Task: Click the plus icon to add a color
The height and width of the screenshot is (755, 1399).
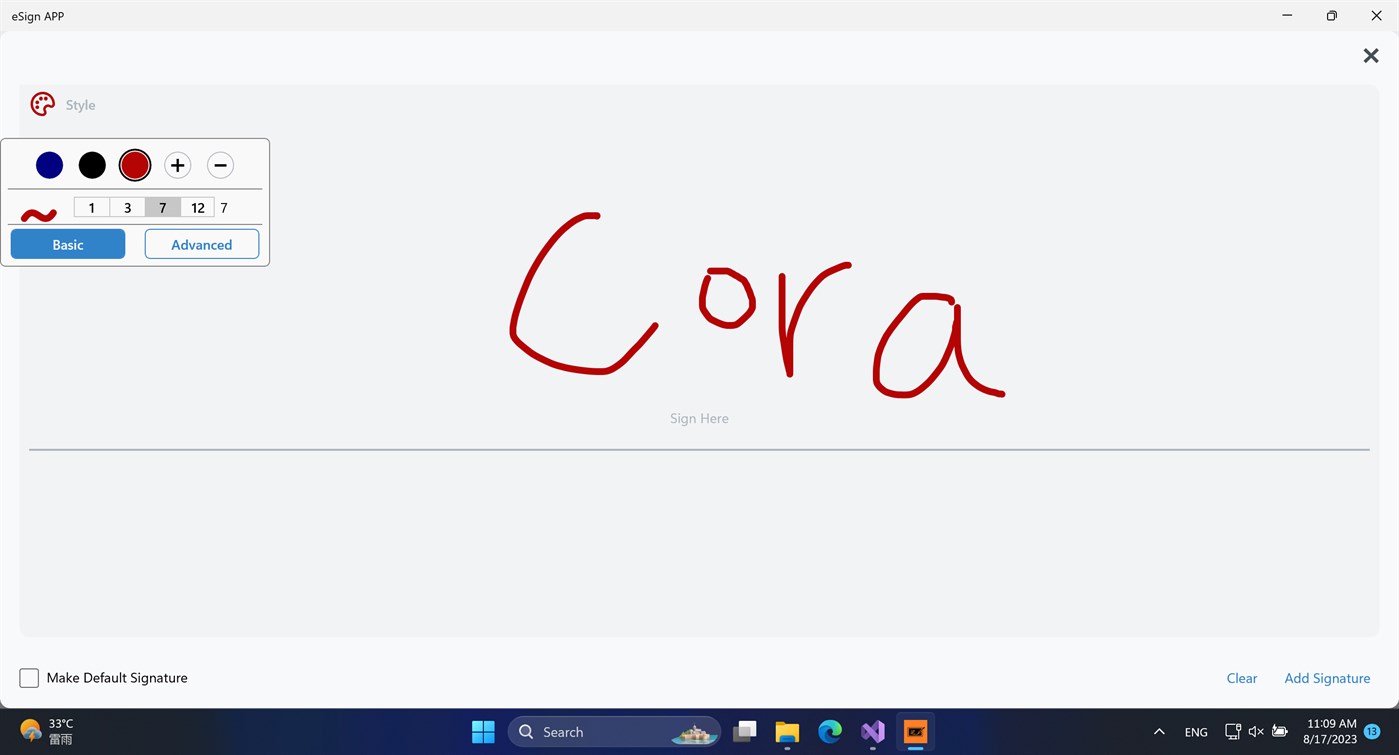Action: tap(177, 165)
